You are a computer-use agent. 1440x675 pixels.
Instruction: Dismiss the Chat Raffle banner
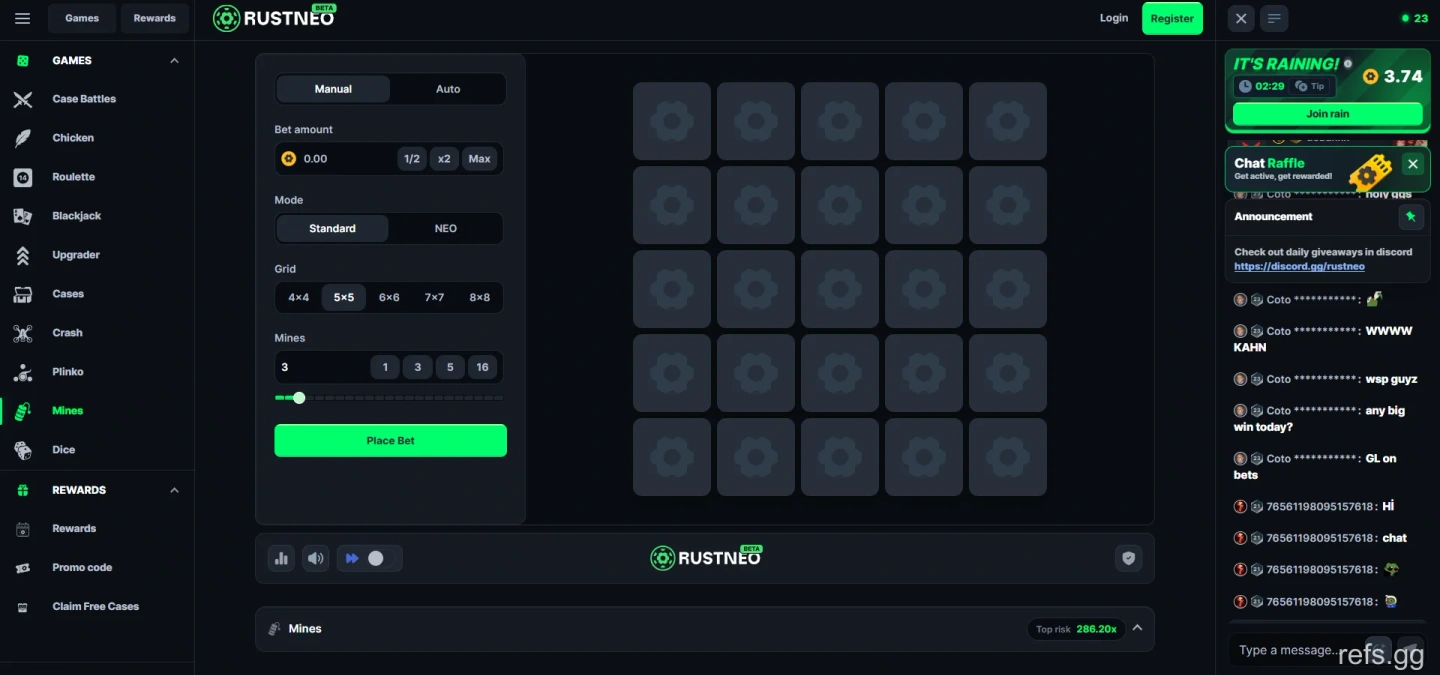pyautogui.click(x=1413, y=164)
